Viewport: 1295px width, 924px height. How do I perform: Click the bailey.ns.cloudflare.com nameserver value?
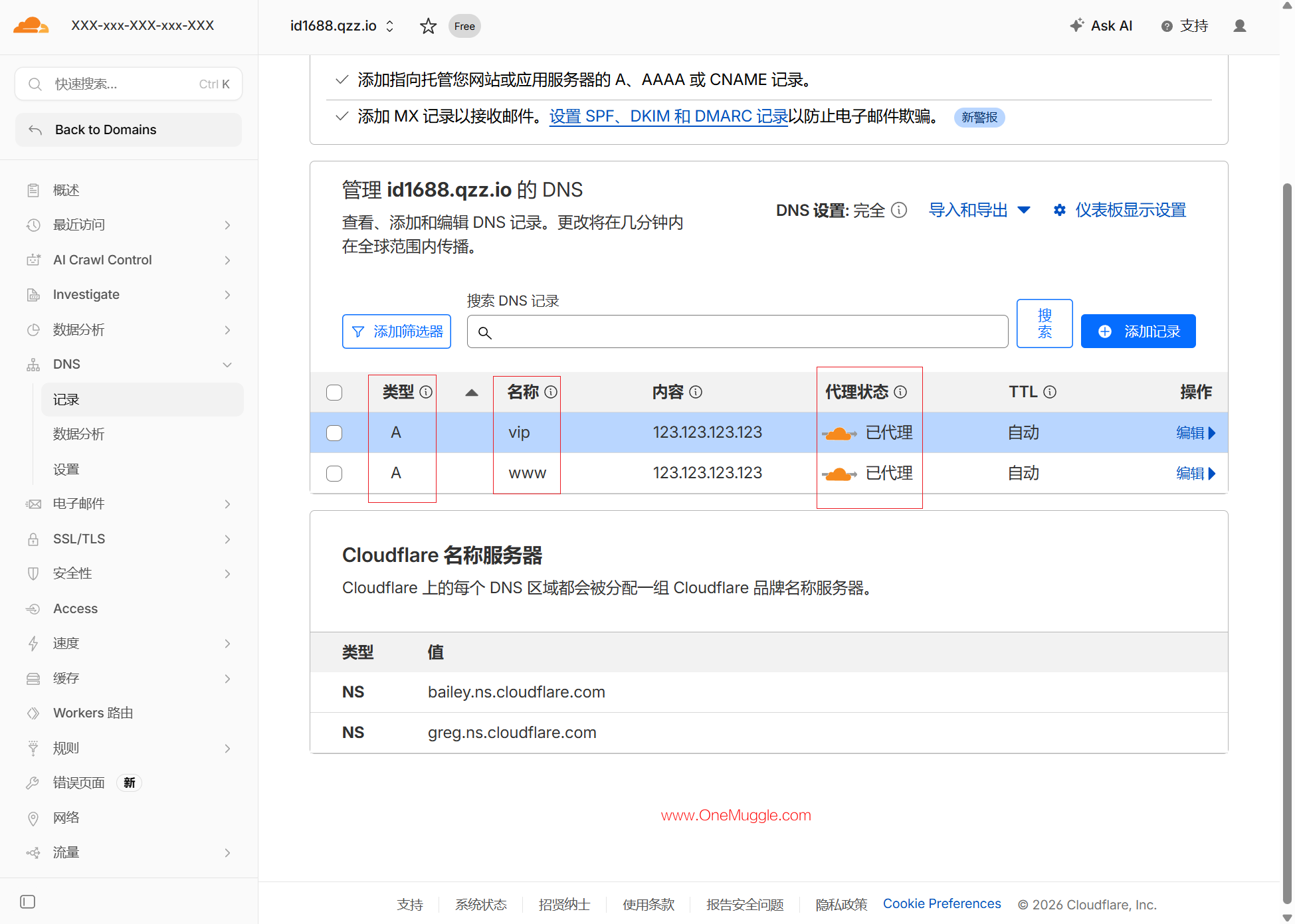tap(516, 692)
